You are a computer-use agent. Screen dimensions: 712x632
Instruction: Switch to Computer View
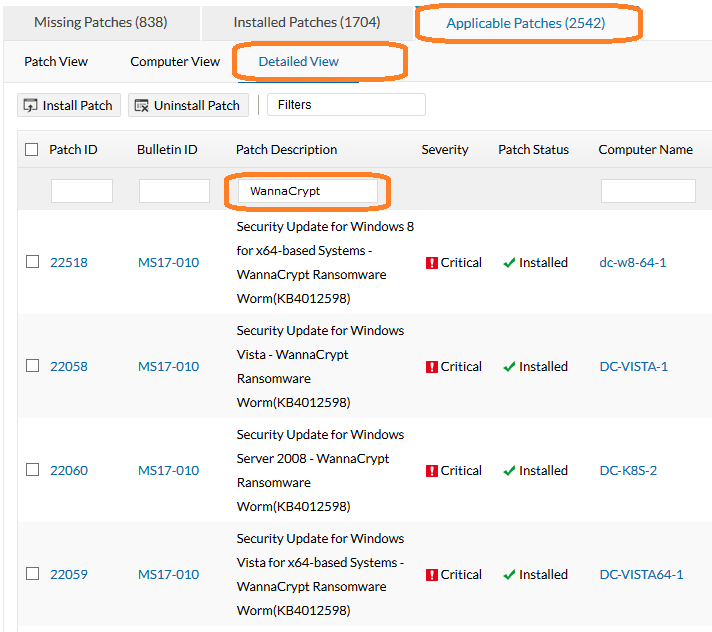coord(175,61)
